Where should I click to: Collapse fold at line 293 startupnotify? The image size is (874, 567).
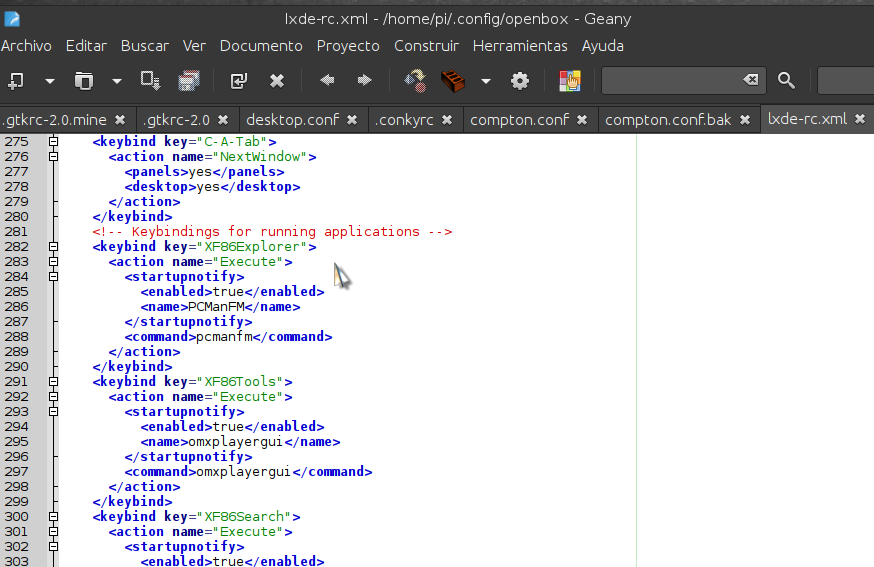pos(54,411)
